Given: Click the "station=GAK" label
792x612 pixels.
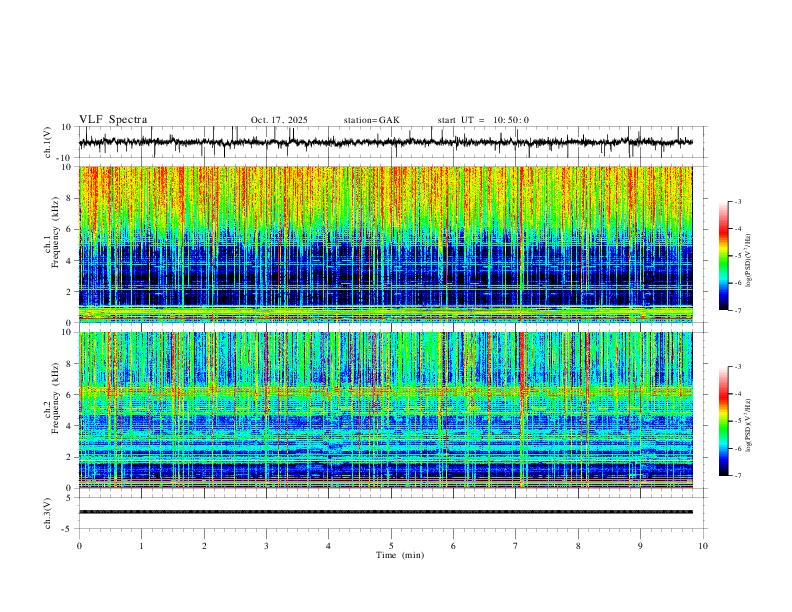Looking at the screenshot, I should [x=371, y=120].
